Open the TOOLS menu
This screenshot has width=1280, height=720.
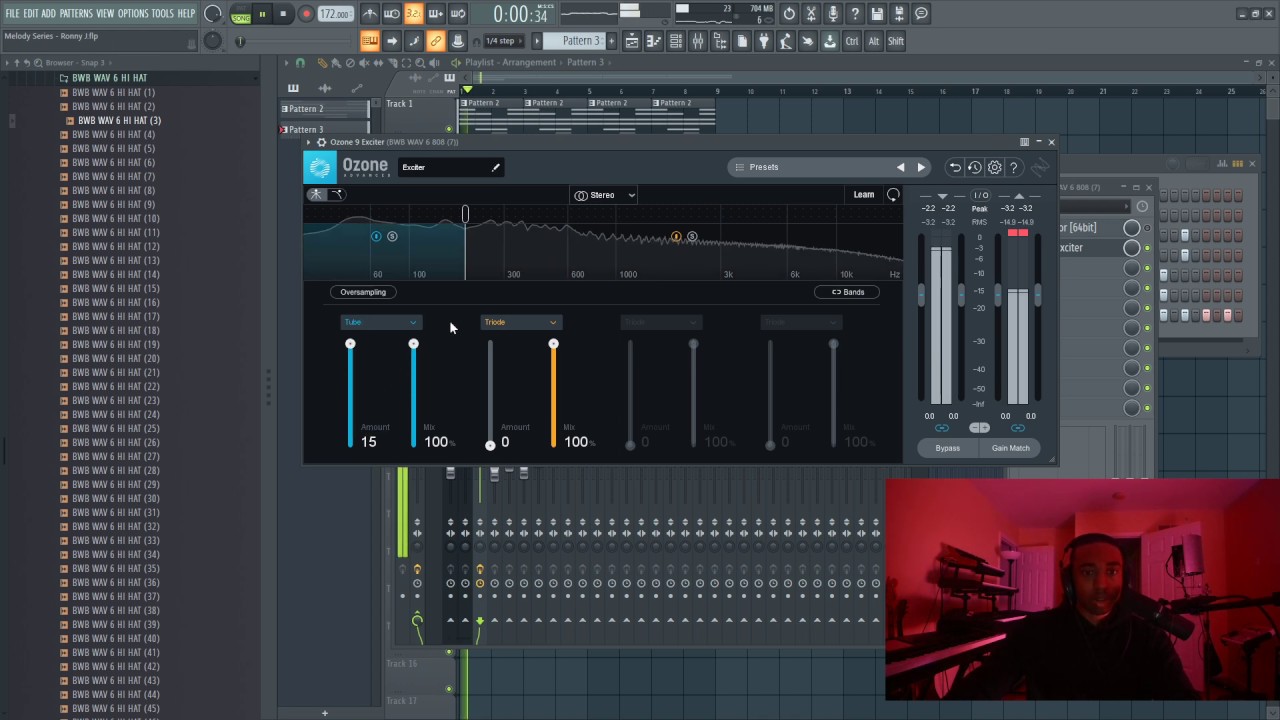(x=163, y=13)
